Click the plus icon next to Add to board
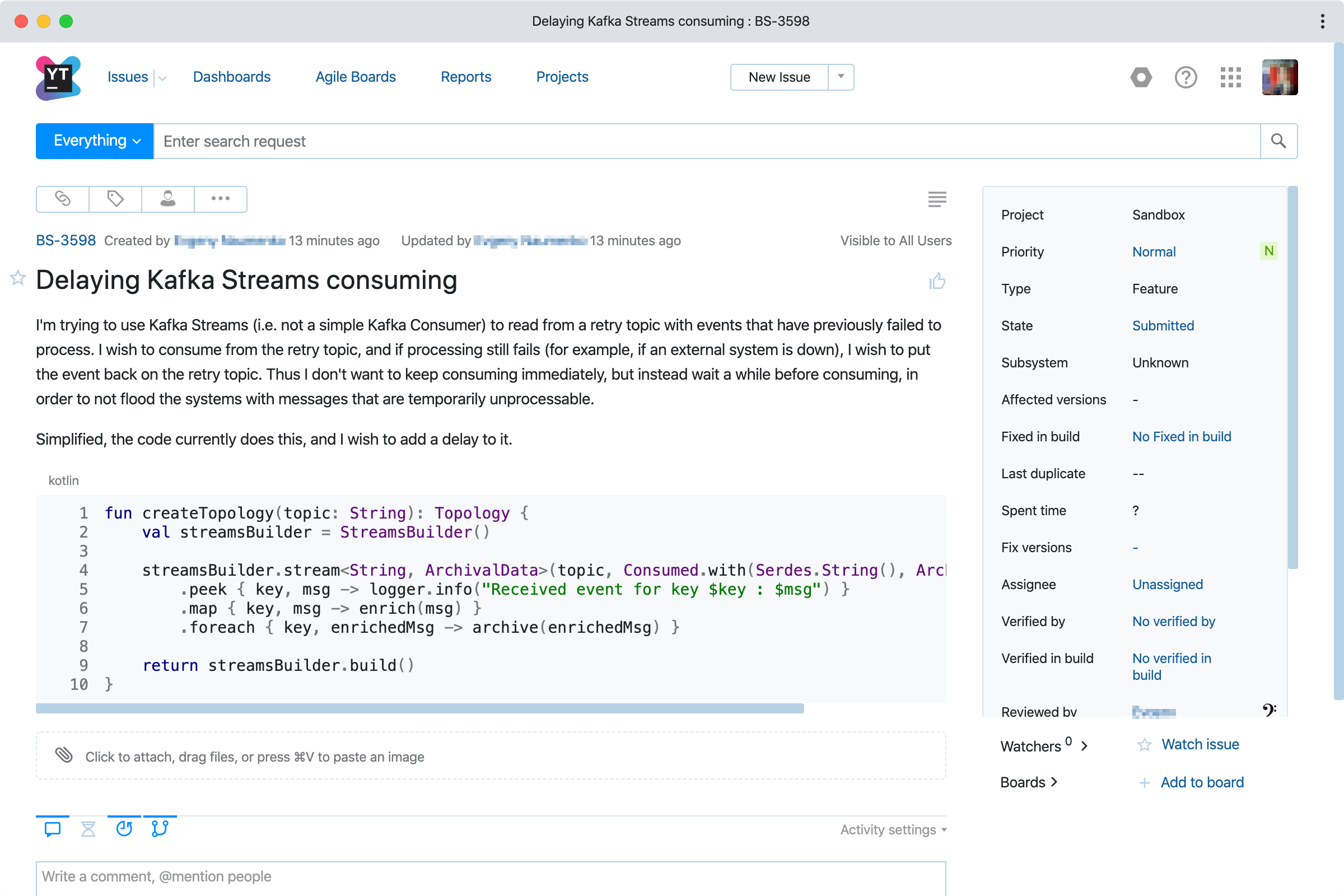Viewport: 1344px width, 896px height. (x=1144, y=783)
